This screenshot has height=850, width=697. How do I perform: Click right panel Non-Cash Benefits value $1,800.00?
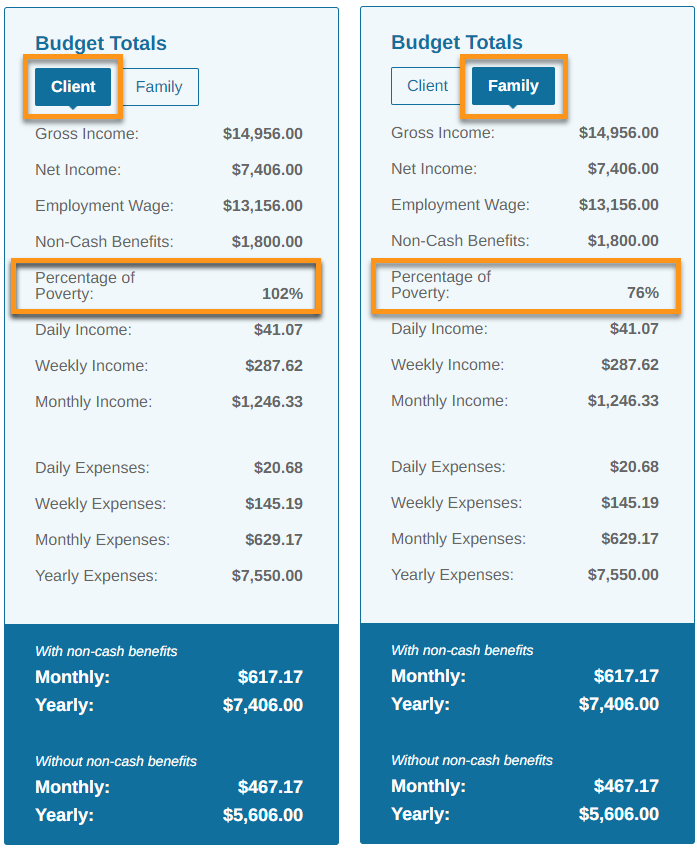tap(623, 241)
